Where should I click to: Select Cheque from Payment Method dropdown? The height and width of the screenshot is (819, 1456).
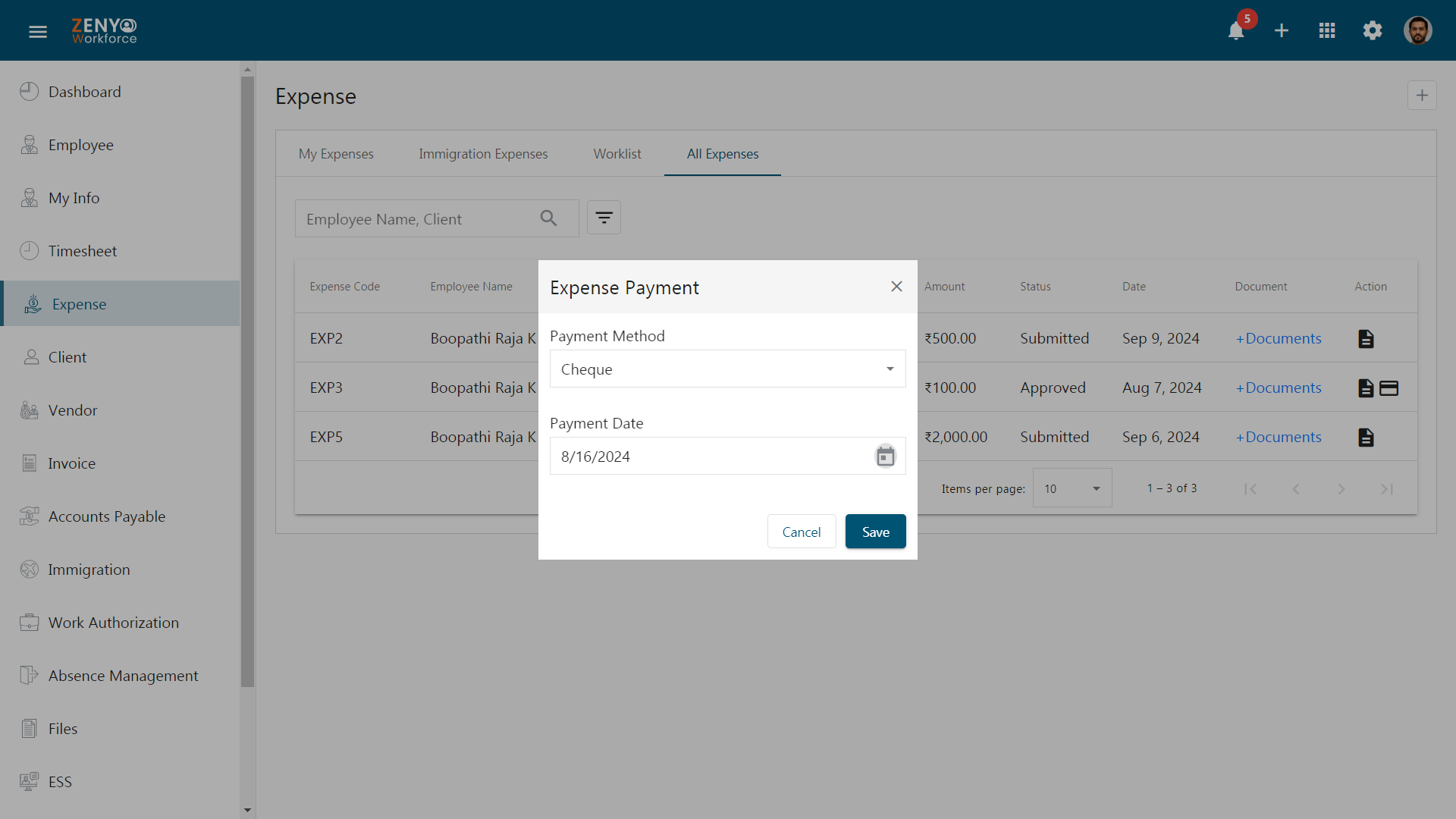[x=727, y=368]
